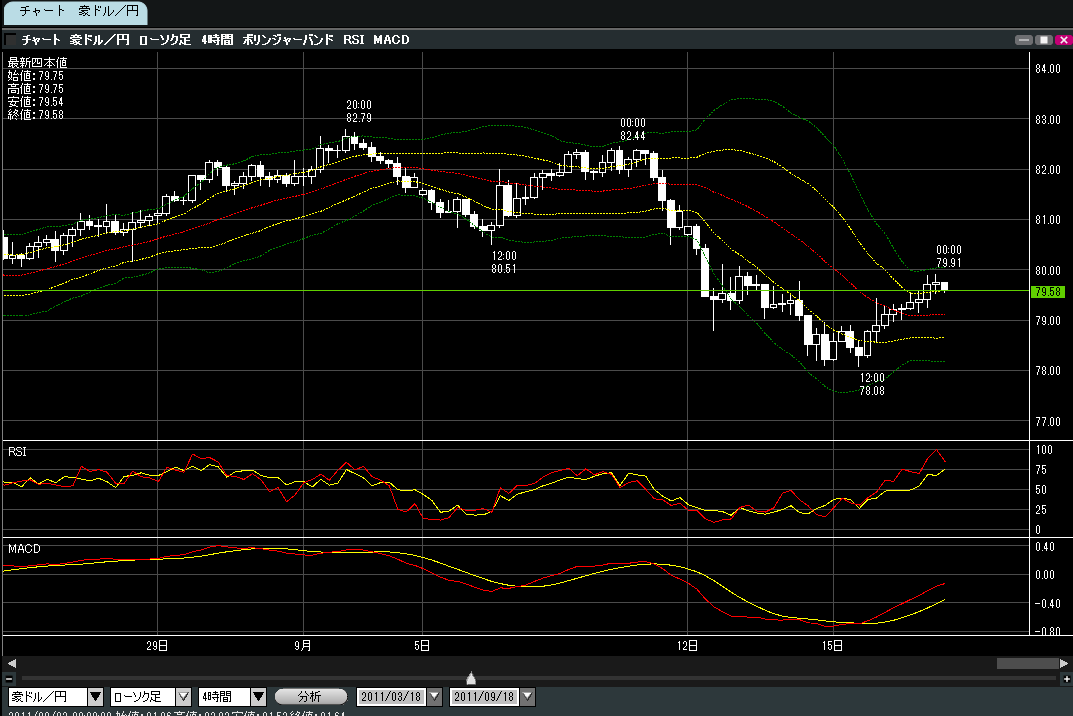The width and height of the screenshot is (1073, 716).
Task: Click the right scroll arrow of chart
Action: point(1064,663)
